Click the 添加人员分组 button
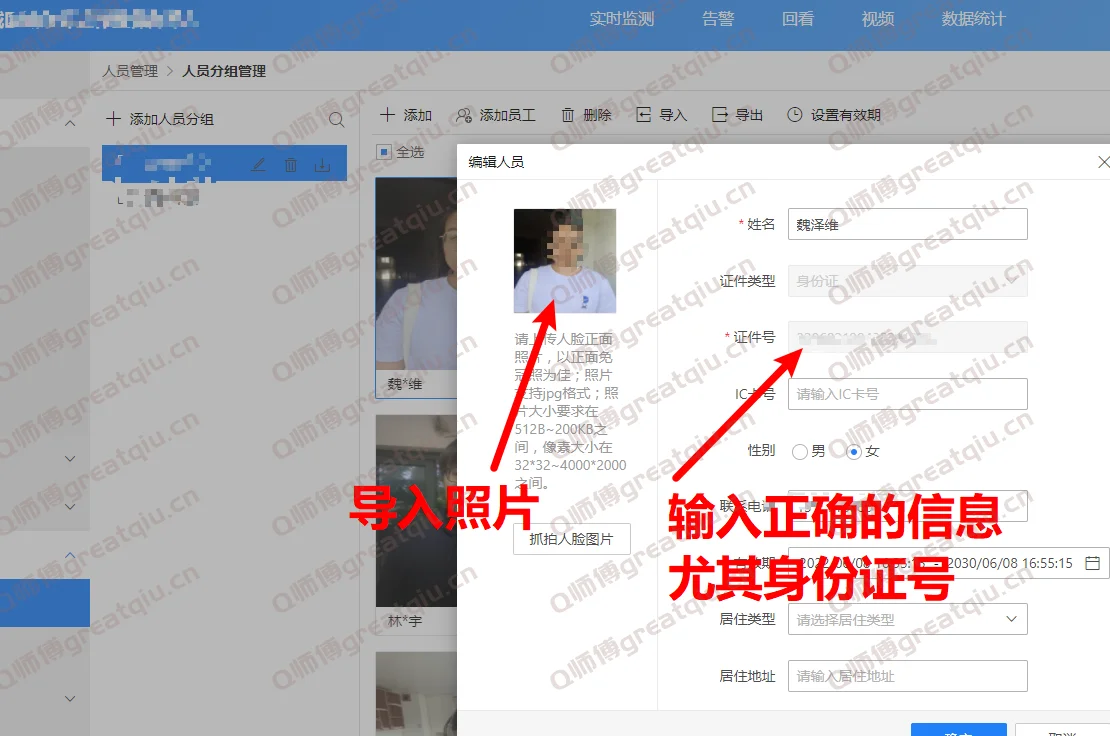The height and width of the screenshot is (736, 1110). tap(160, 119)
